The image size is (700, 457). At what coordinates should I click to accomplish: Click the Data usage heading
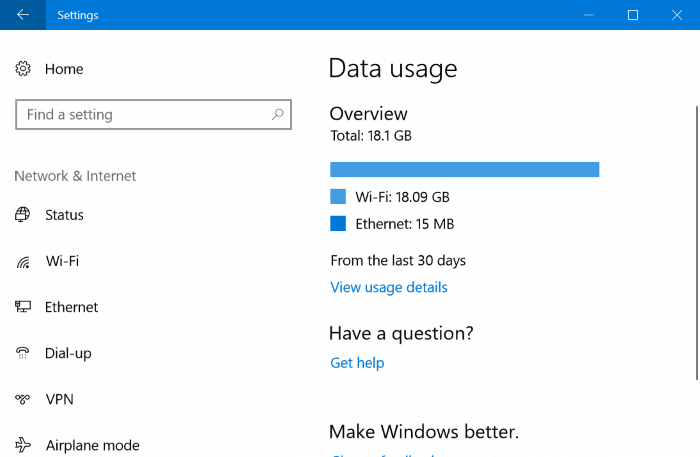(393, 69)
